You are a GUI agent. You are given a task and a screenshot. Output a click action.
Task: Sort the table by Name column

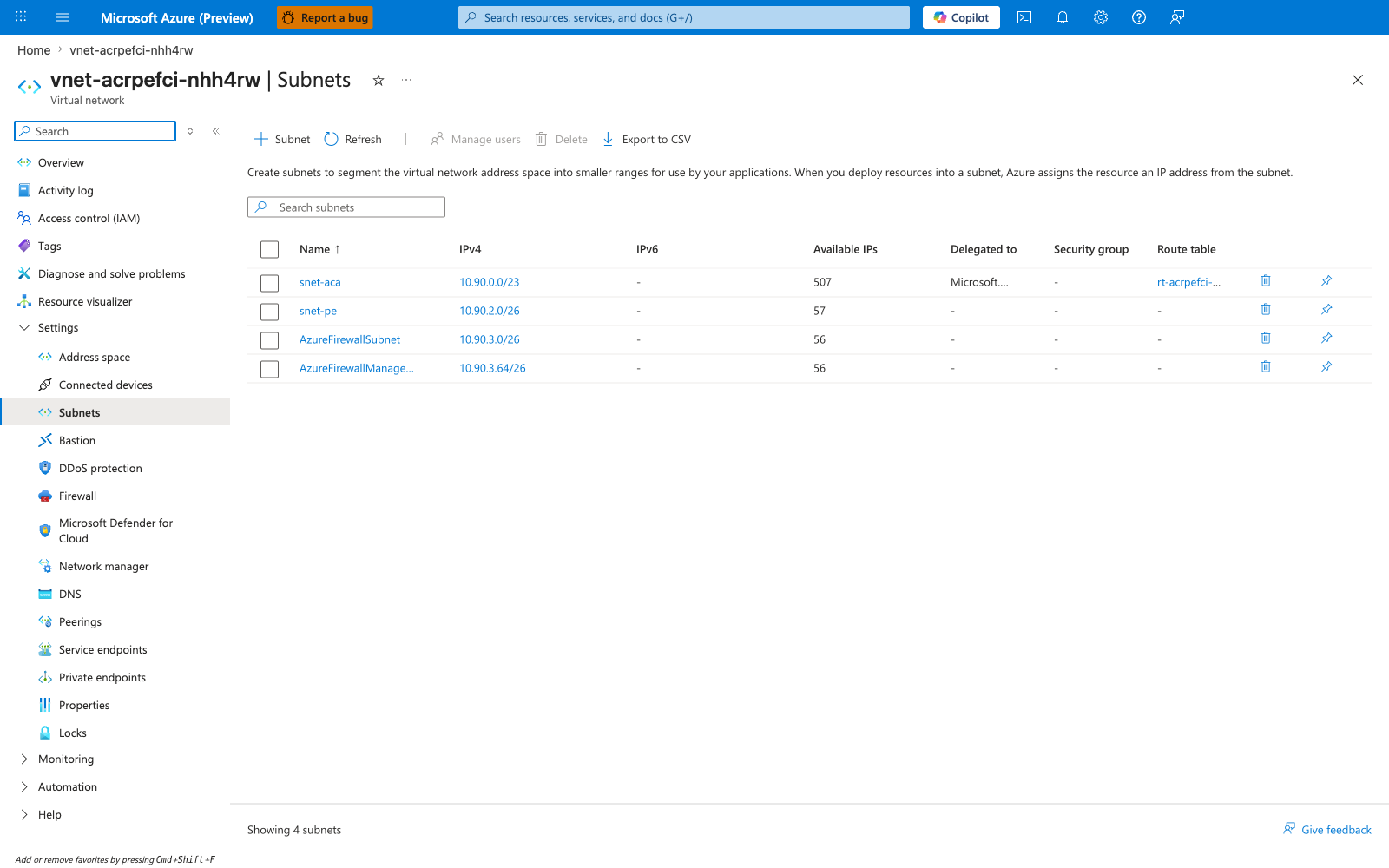tap(319, 249)
